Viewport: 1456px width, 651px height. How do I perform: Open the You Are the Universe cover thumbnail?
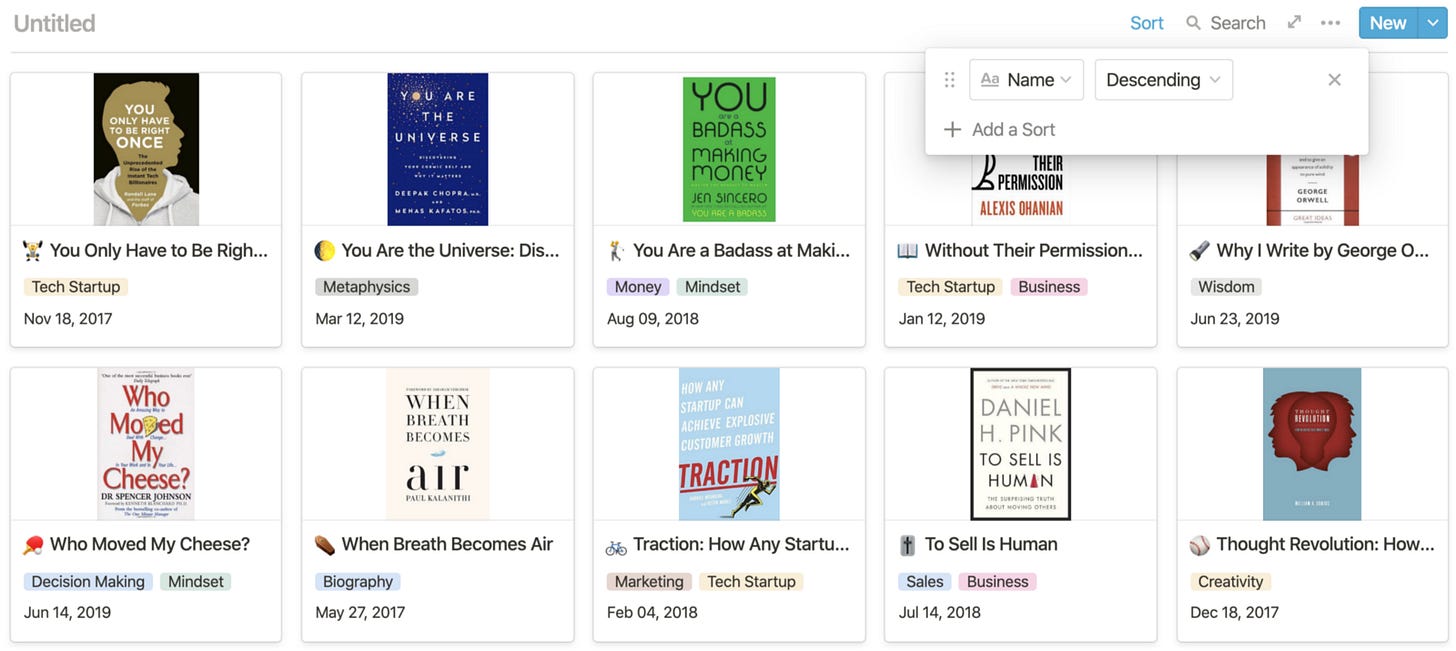438,149
